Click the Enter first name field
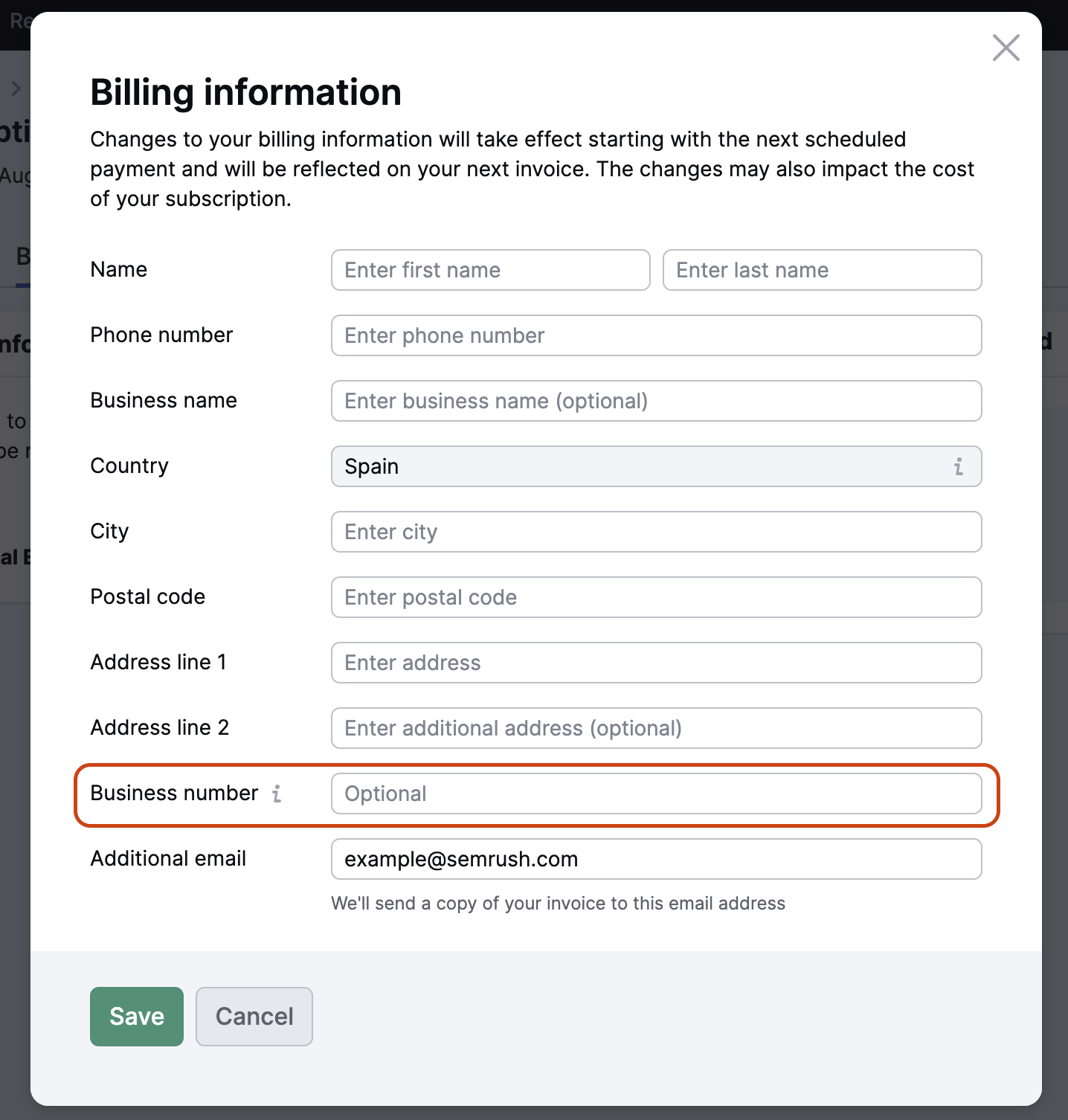 coord(490,270)
